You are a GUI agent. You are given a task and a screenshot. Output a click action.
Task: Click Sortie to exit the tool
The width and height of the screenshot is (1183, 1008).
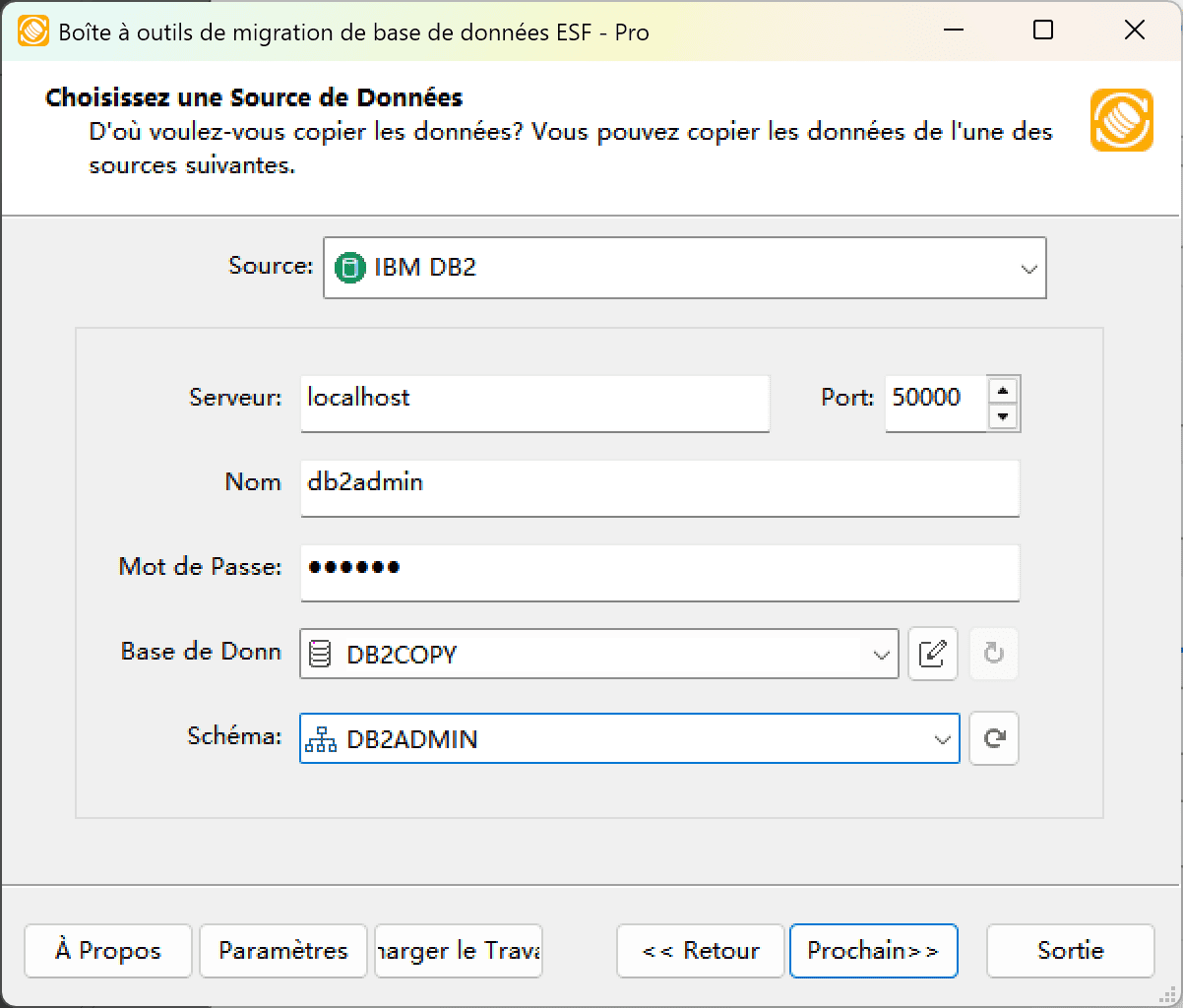point(1070,951)
